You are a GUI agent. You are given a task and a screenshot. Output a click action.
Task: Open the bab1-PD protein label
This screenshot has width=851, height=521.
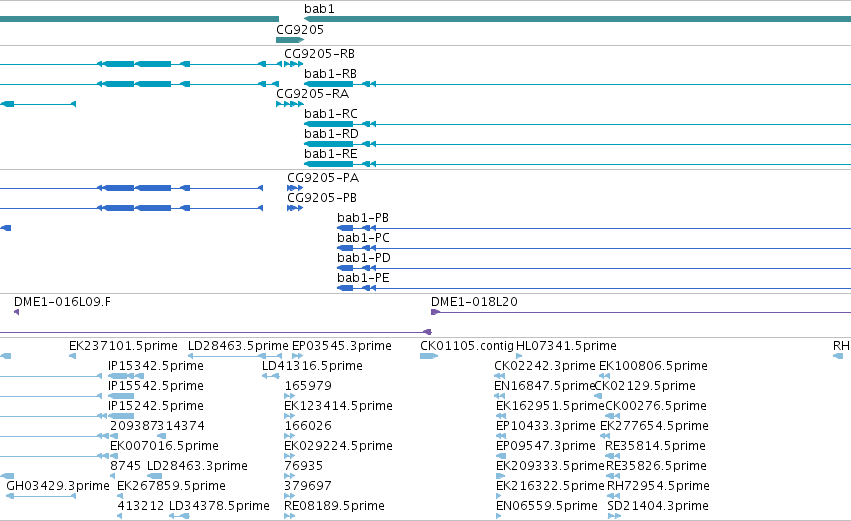[364, 258]
